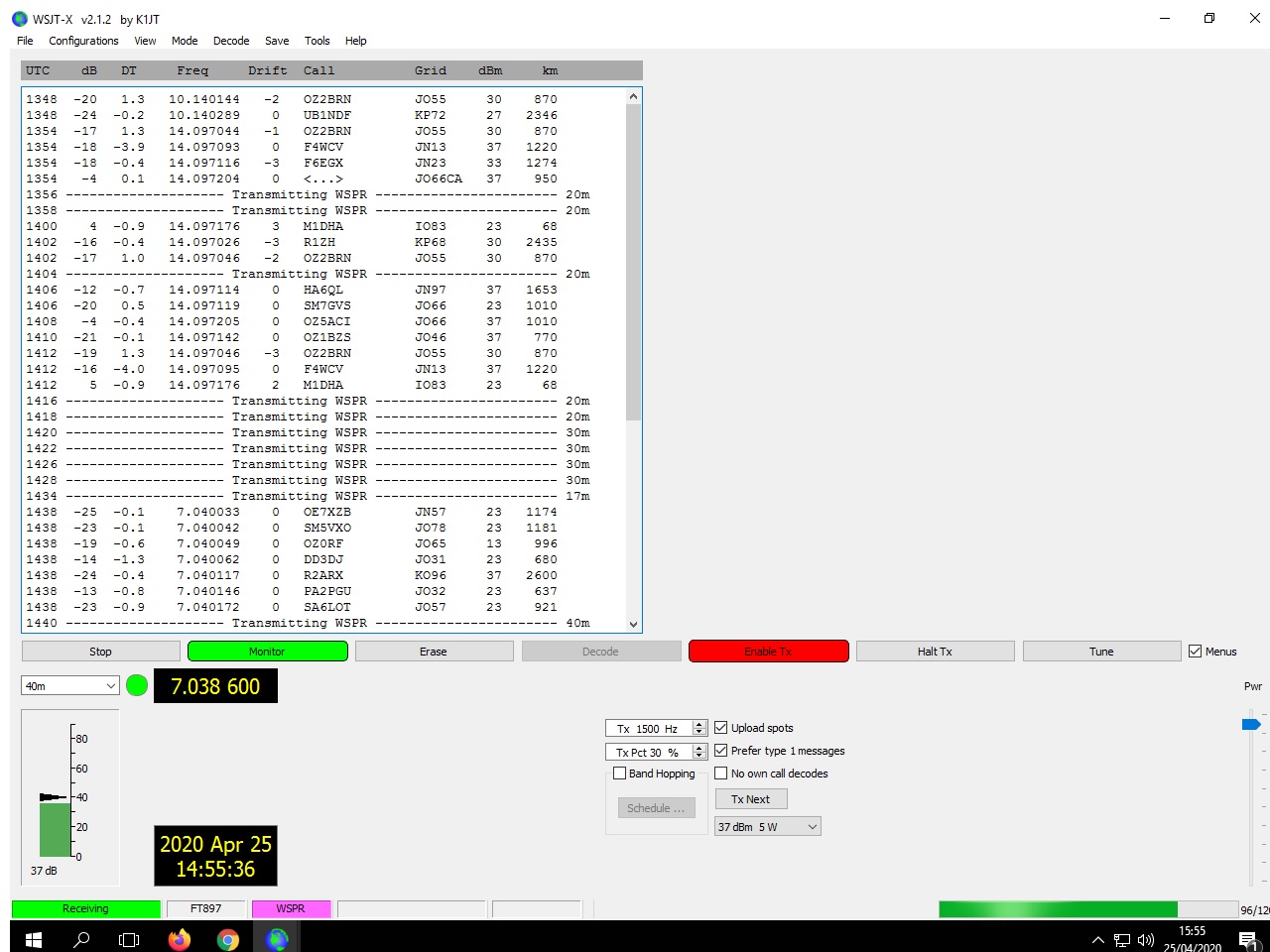
Task: Open taskbar search magnifier
Action: coord(82,939)
